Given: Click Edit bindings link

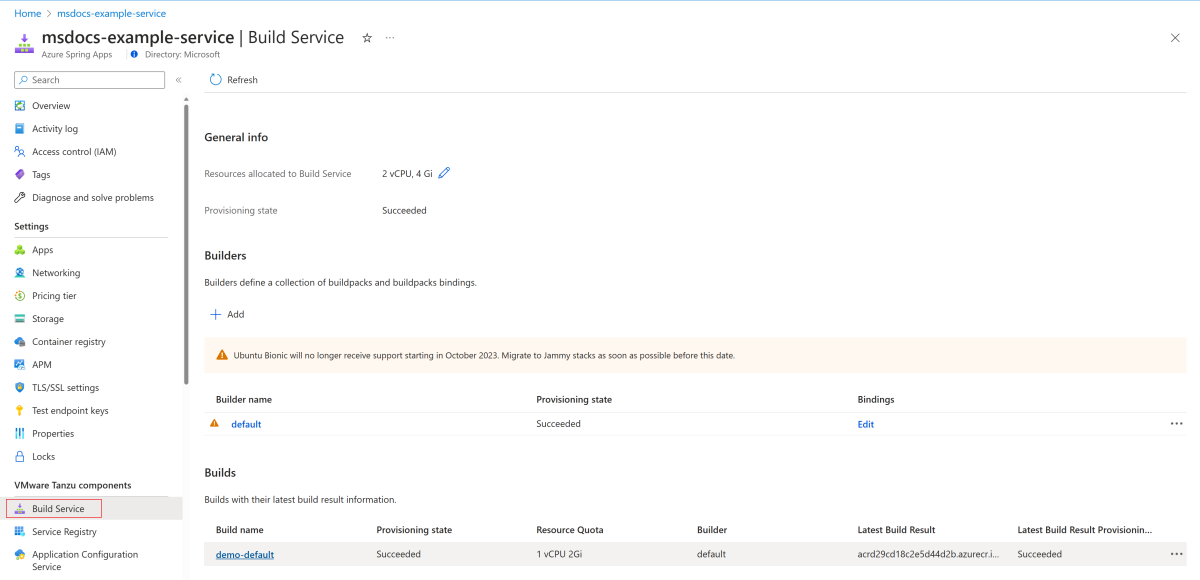Looking at the screenshot, I should pos(866,424).
